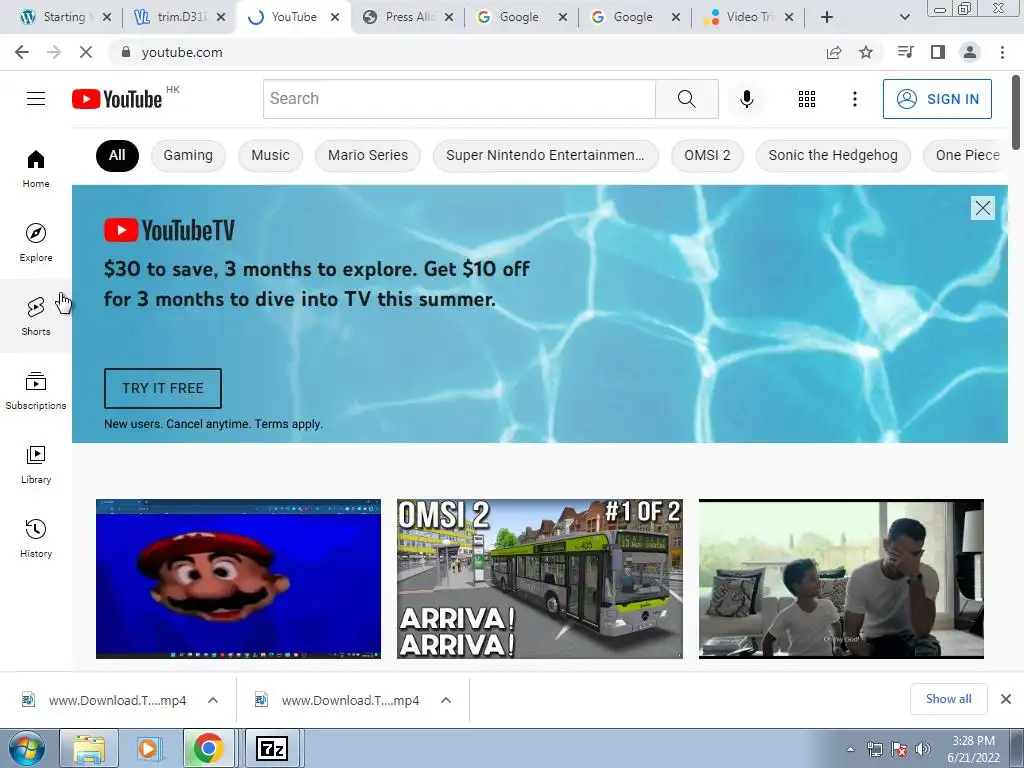Open Library in the sidebar
Viewport: 1024px width, 768px height.
click(36, 464)
